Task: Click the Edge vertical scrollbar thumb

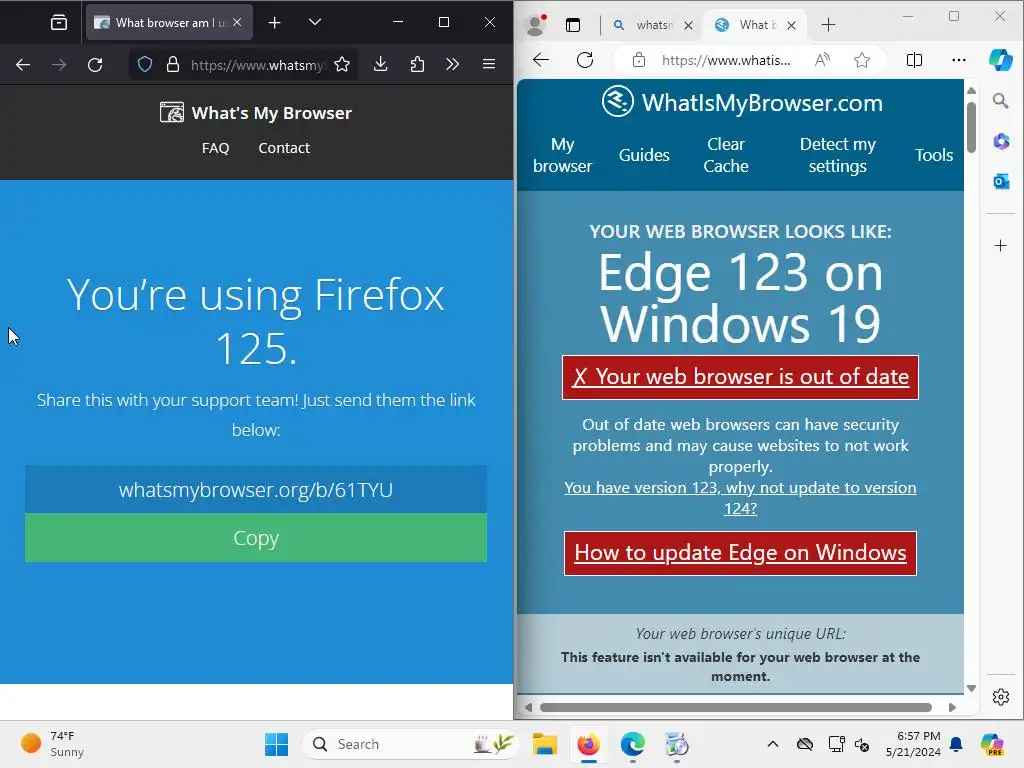Action: coord(972,127)
